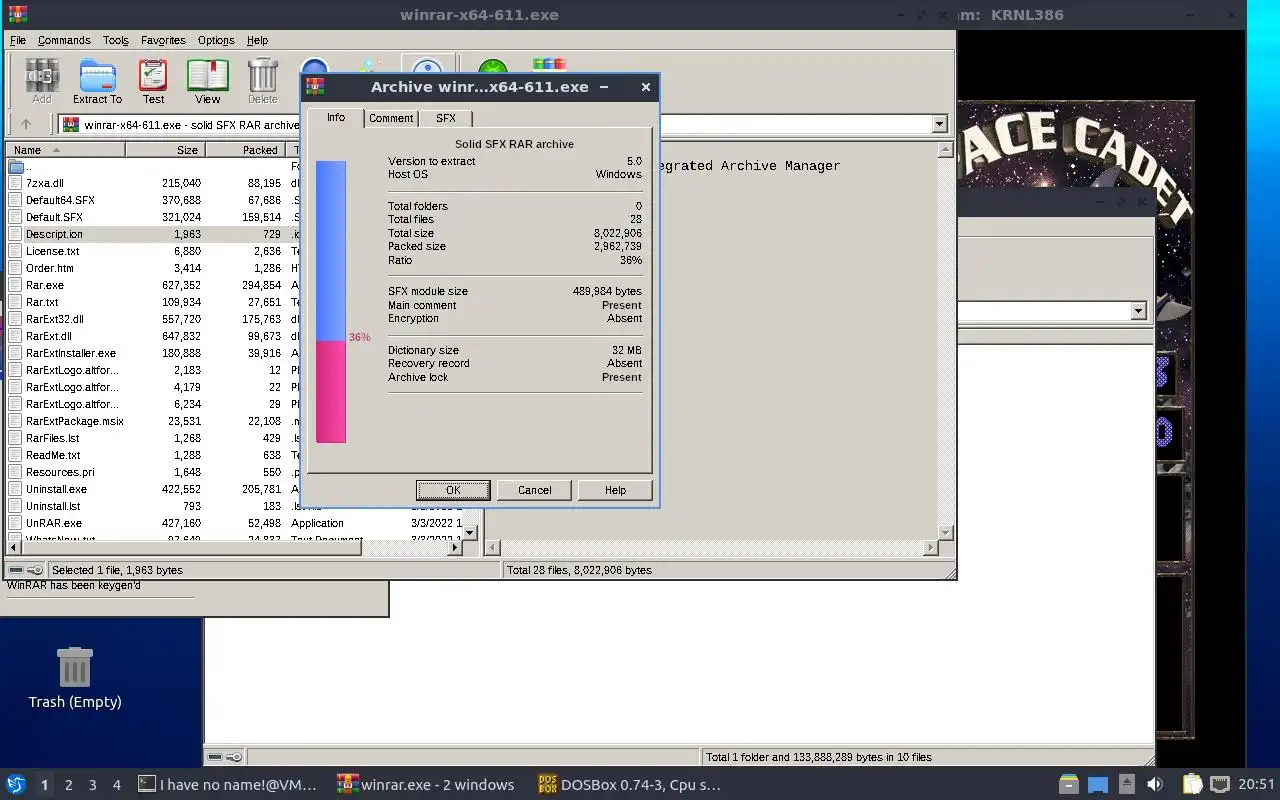Click the comment pane scrollbar down arrow
The height and width of the screenshot is (800, 1280).
pyautogui.click(x=945, y=532)
